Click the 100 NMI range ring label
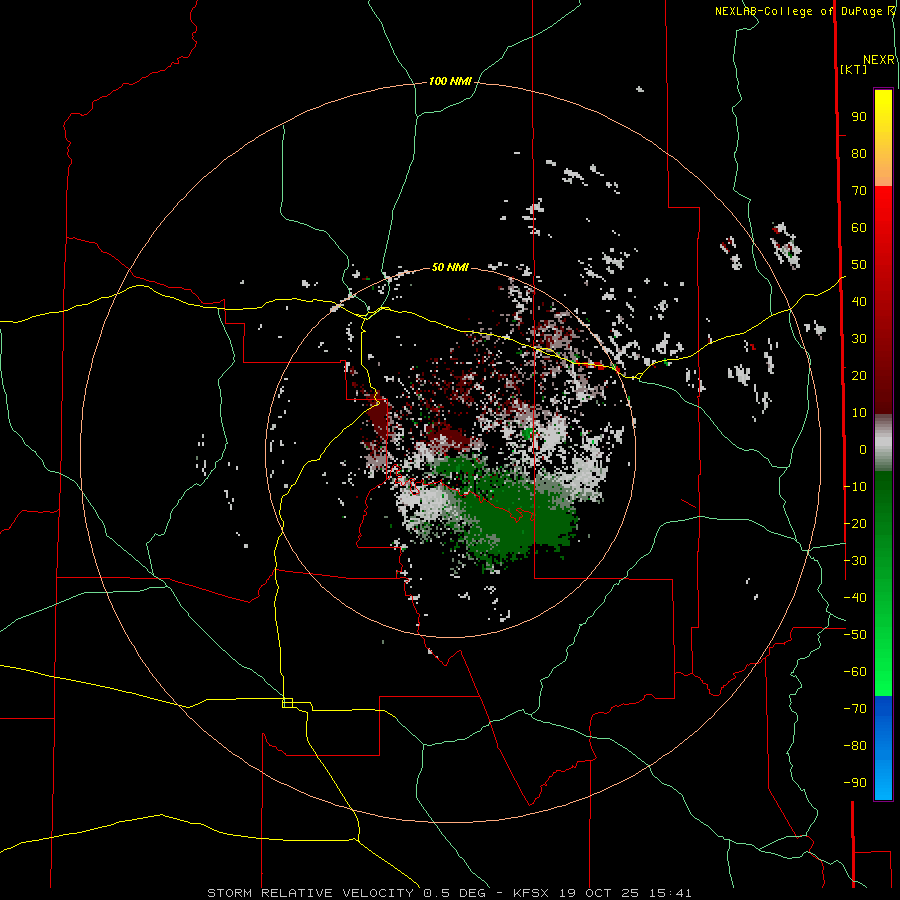 (450, 82)
